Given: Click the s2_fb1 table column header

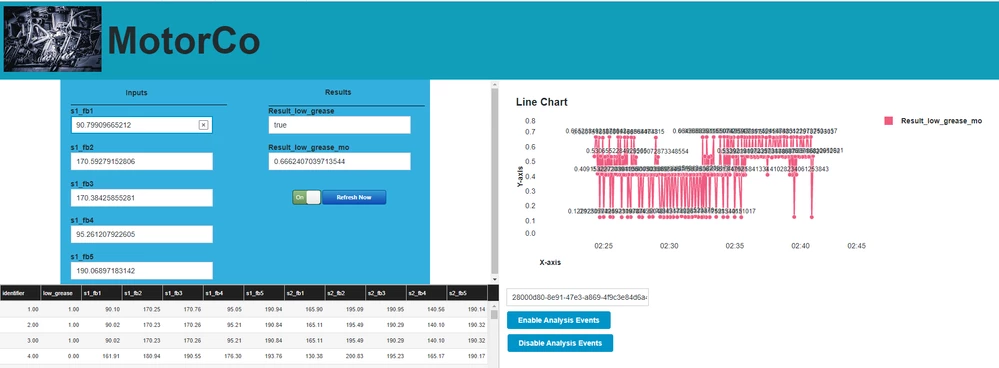Looking at the screenshot, I should point(305,293).
